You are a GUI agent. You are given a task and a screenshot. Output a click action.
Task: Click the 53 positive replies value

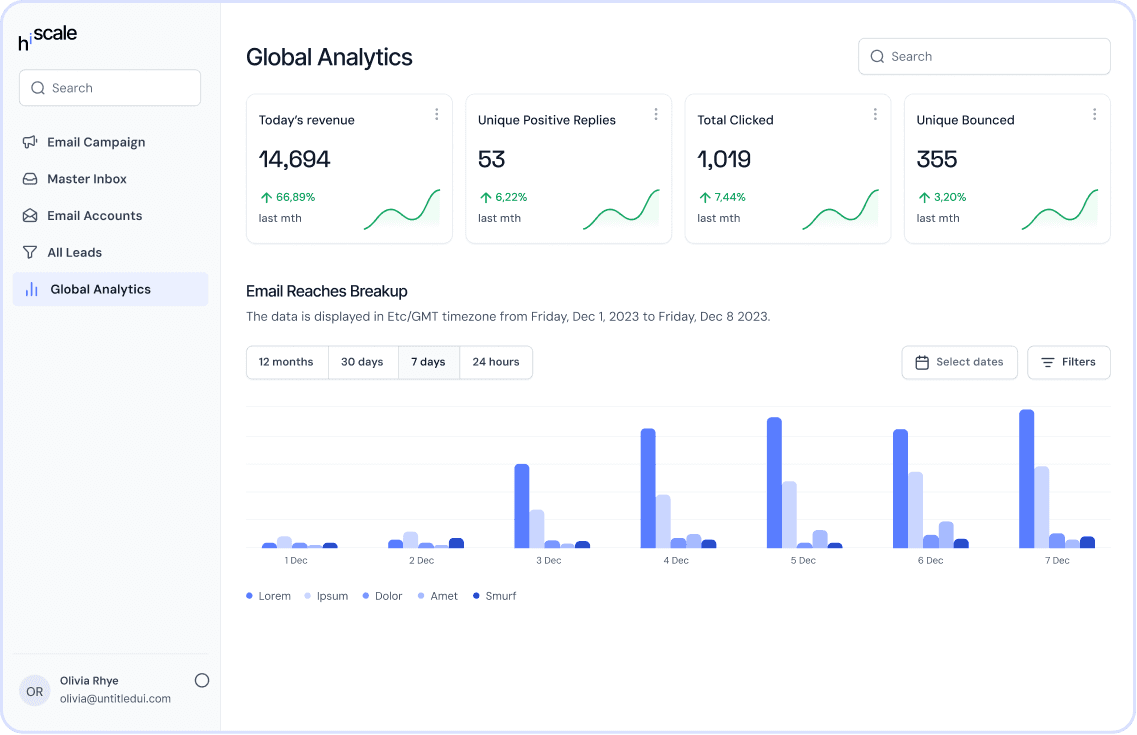492,159
